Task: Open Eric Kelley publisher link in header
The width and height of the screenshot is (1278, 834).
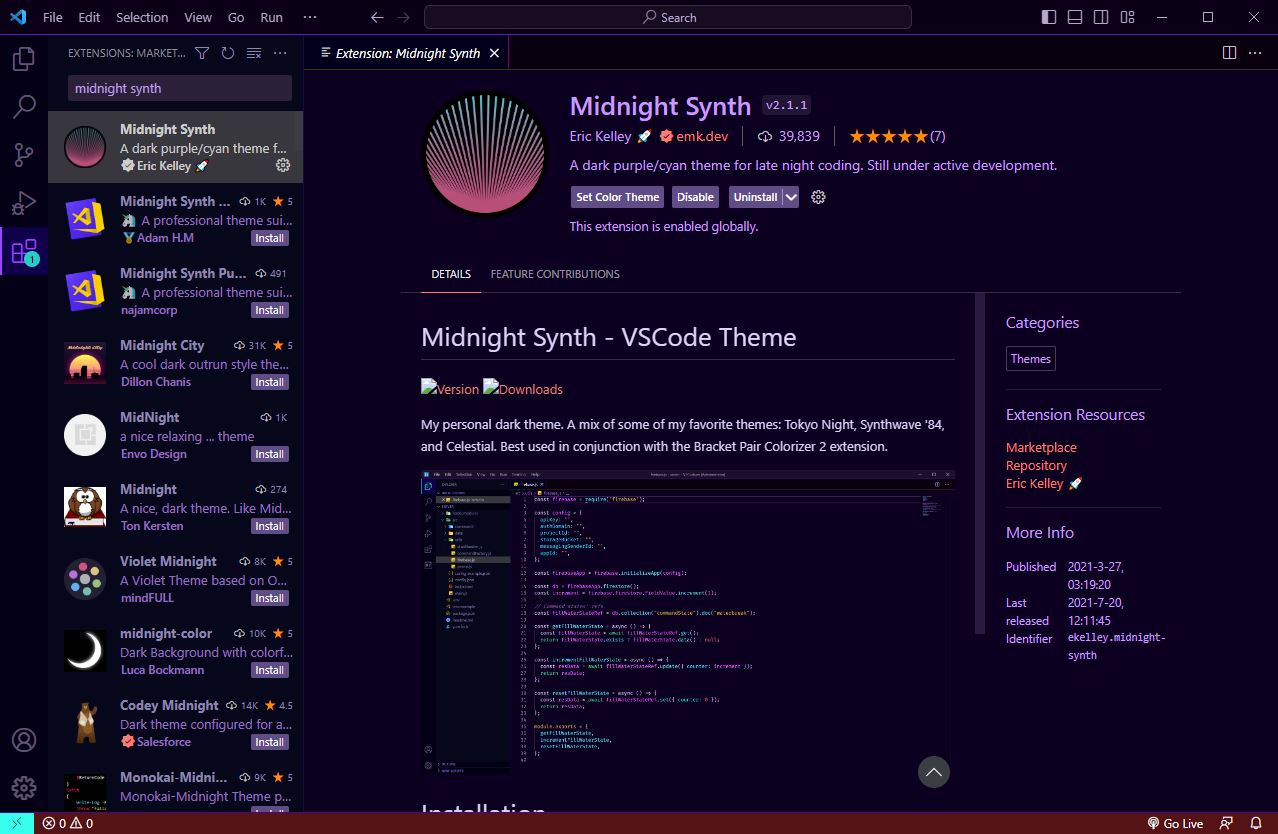Action: pos(601,136)
